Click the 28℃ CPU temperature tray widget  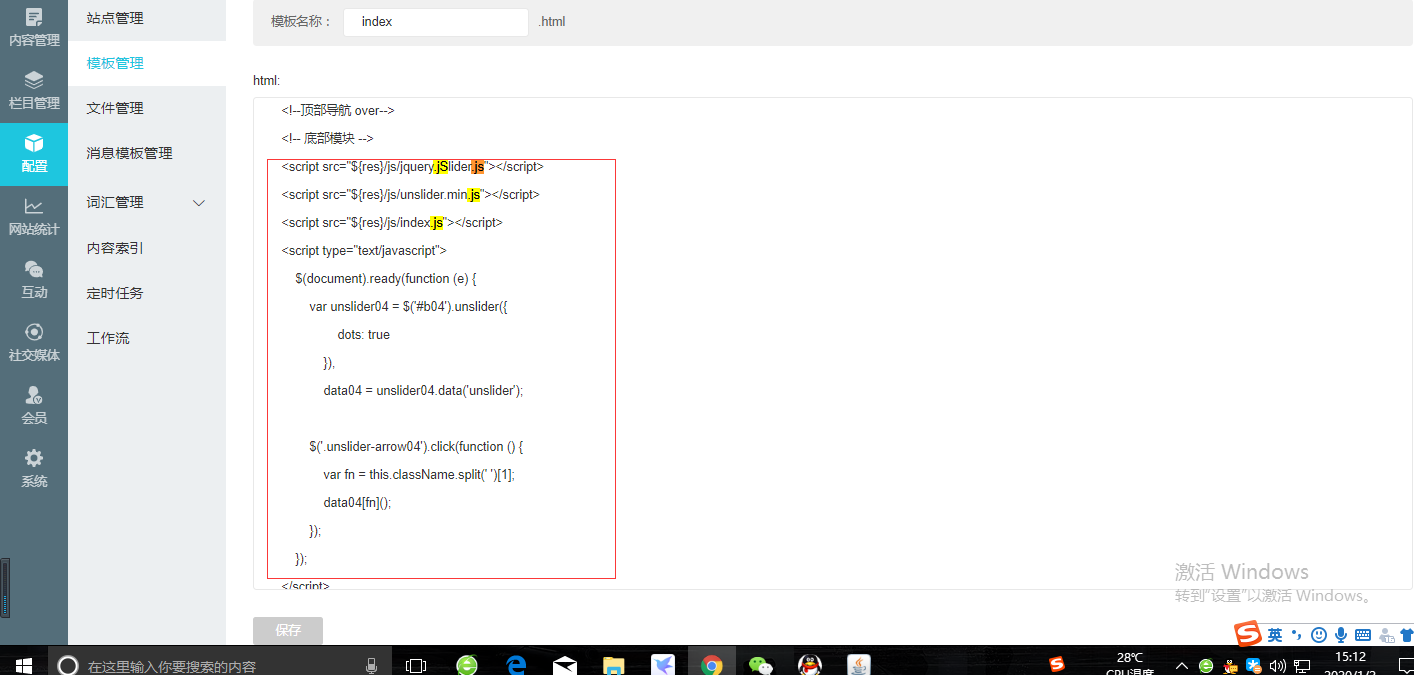click(1130, 664)
